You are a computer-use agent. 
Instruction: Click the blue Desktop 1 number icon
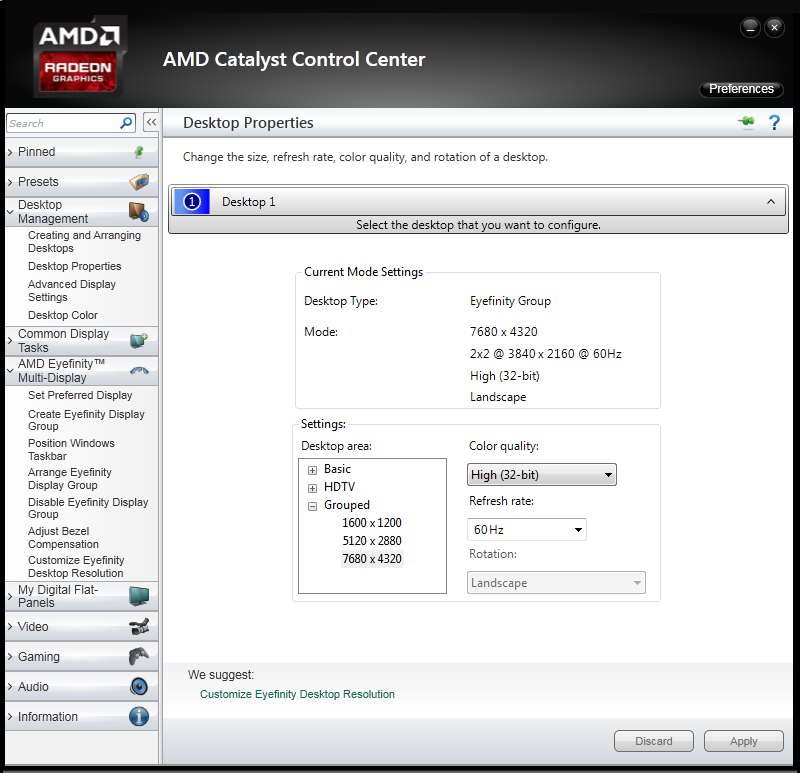[x=192, y=202]
